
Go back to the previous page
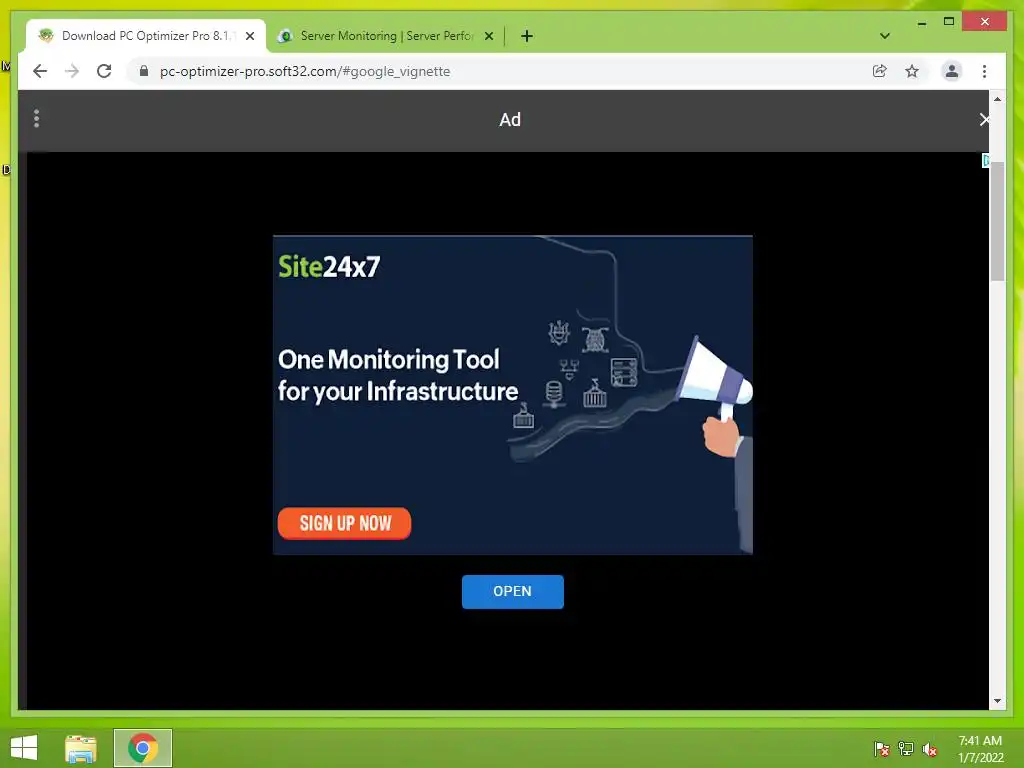point(40,71)
